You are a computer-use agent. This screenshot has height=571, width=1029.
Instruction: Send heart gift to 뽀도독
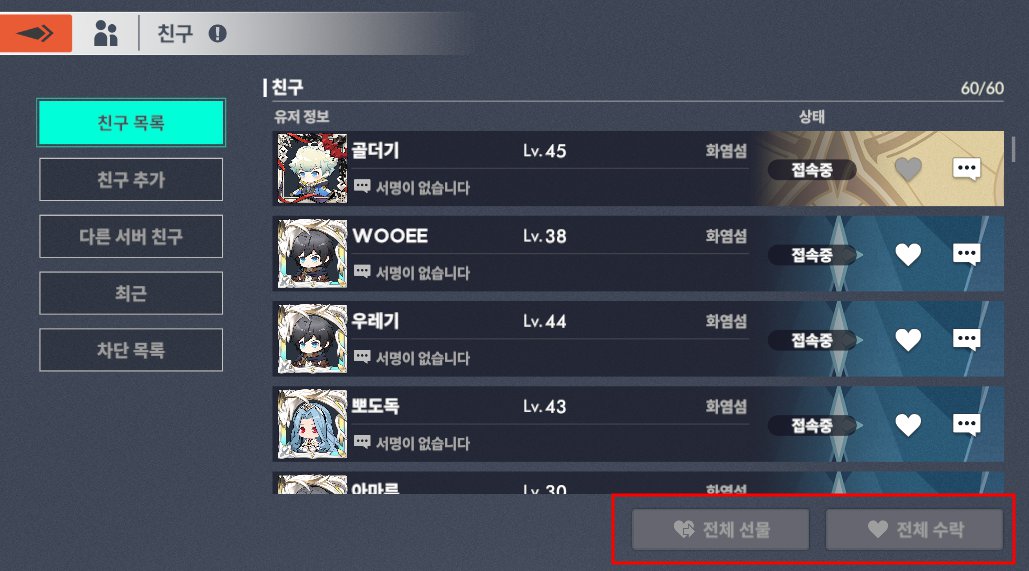(908, 425)
